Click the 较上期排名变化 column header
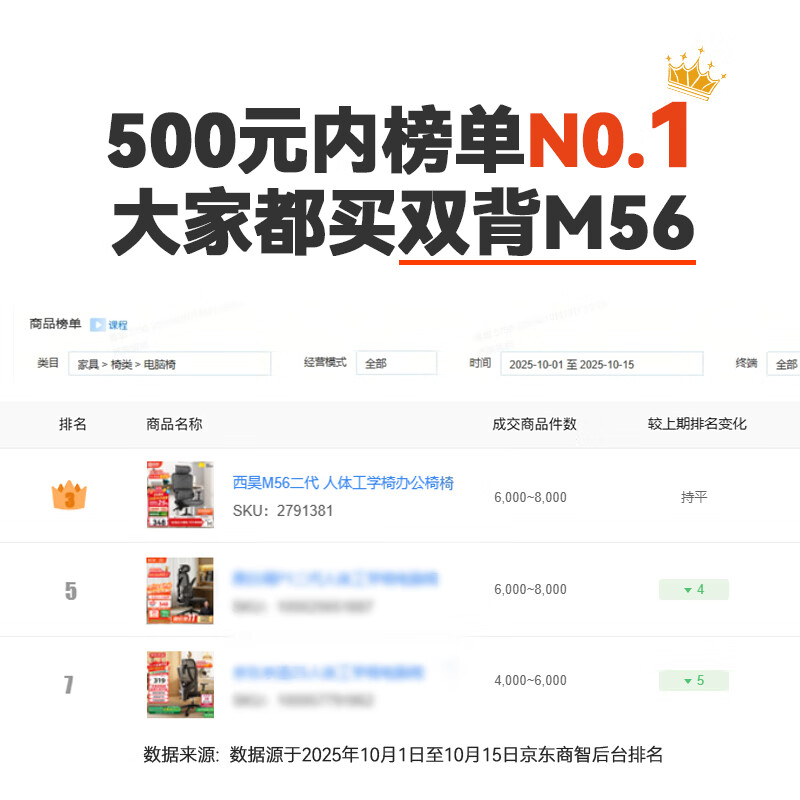The image size is (800, 800). tap(697, 424)
